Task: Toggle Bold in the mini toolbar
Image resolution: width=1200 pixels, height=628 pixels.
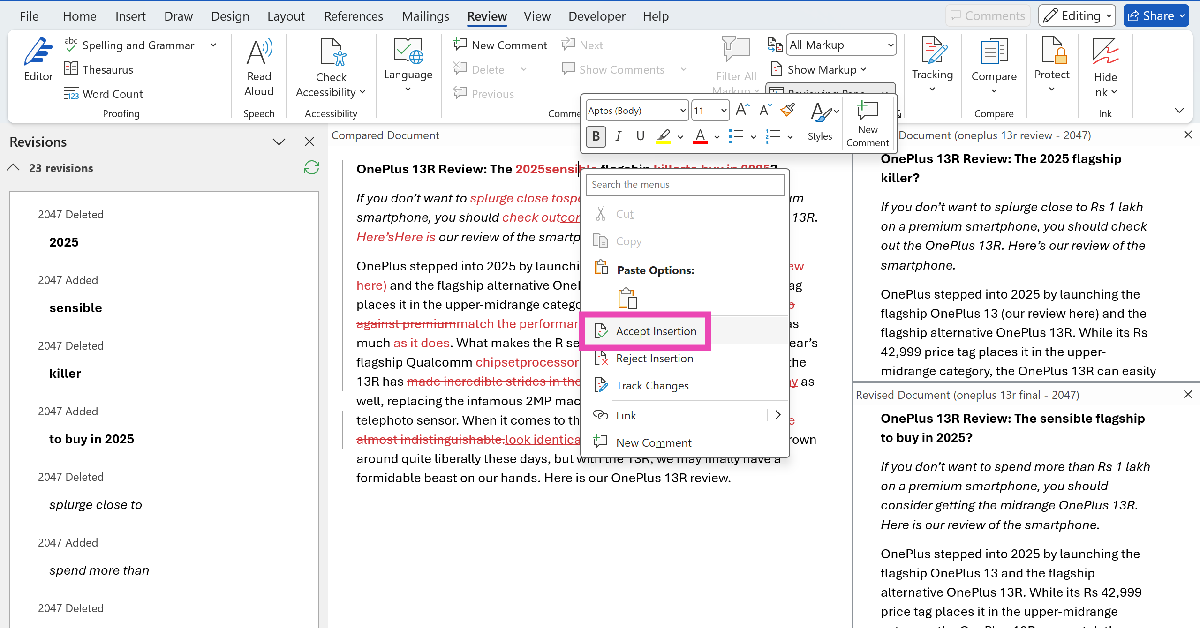Action: [597, 136]
